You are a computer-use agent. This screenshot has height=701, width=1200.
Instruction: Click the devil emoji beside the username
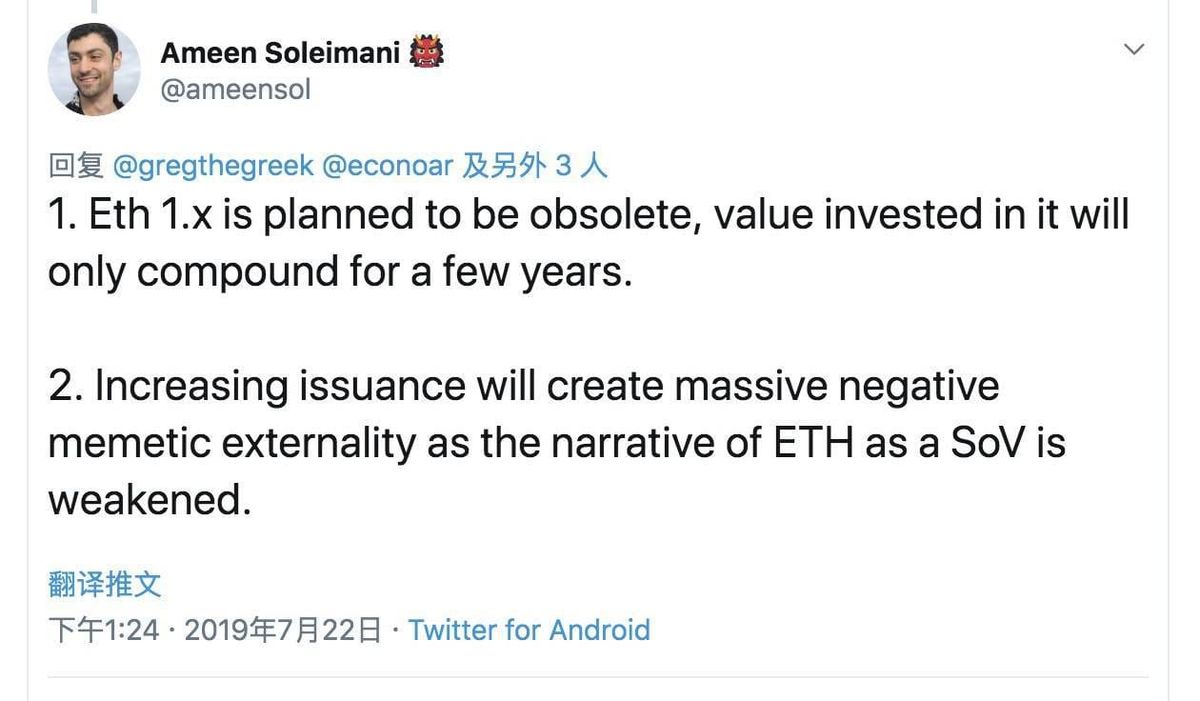pos(427,50)
